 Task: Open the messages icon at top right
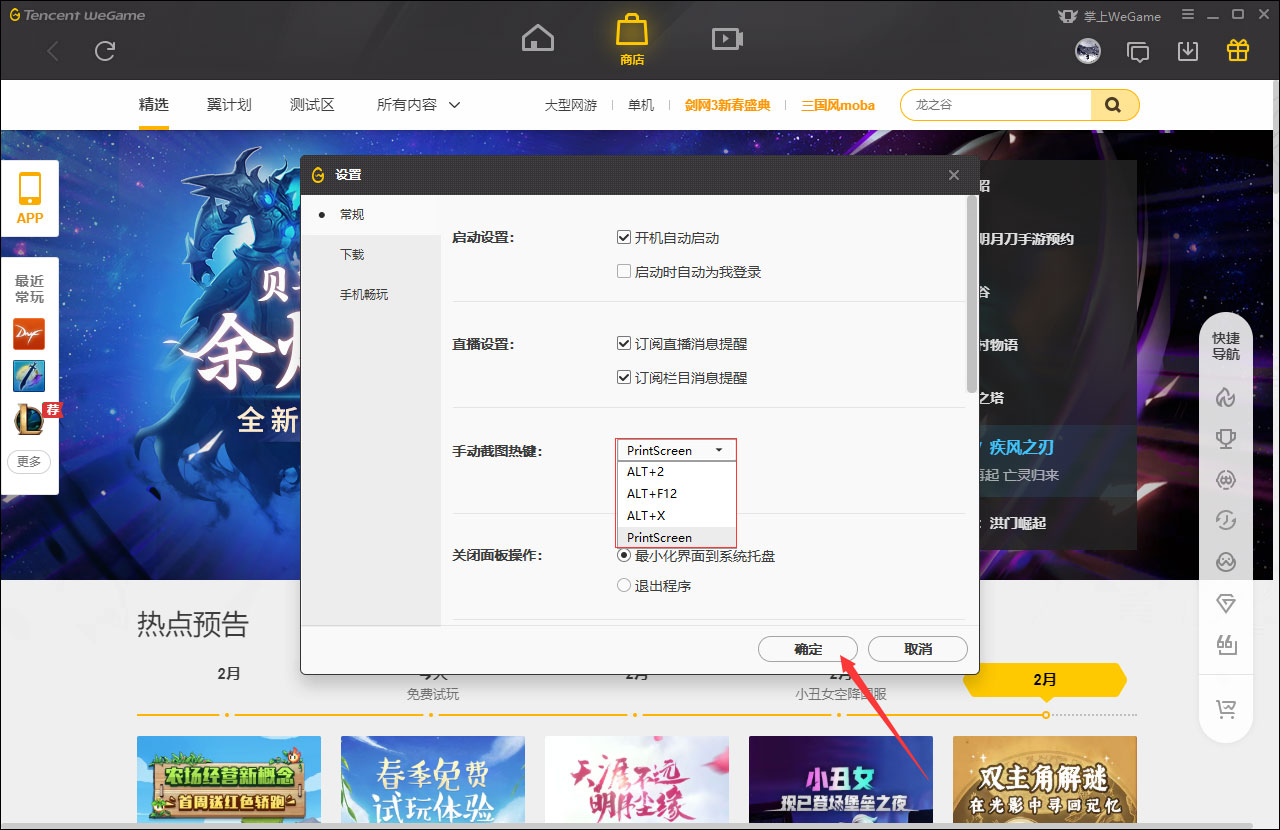[1138, 49]
